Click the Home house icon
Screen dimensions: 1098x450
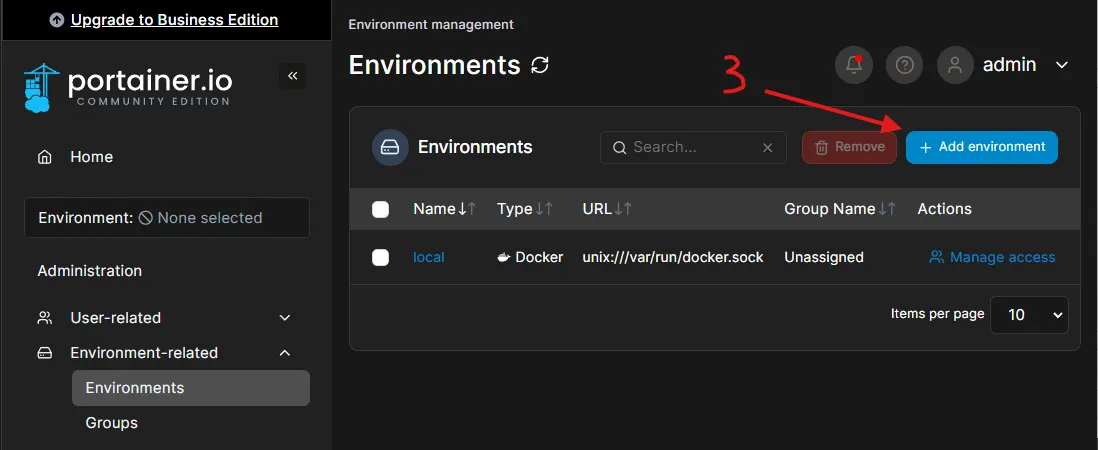(45, 157)
